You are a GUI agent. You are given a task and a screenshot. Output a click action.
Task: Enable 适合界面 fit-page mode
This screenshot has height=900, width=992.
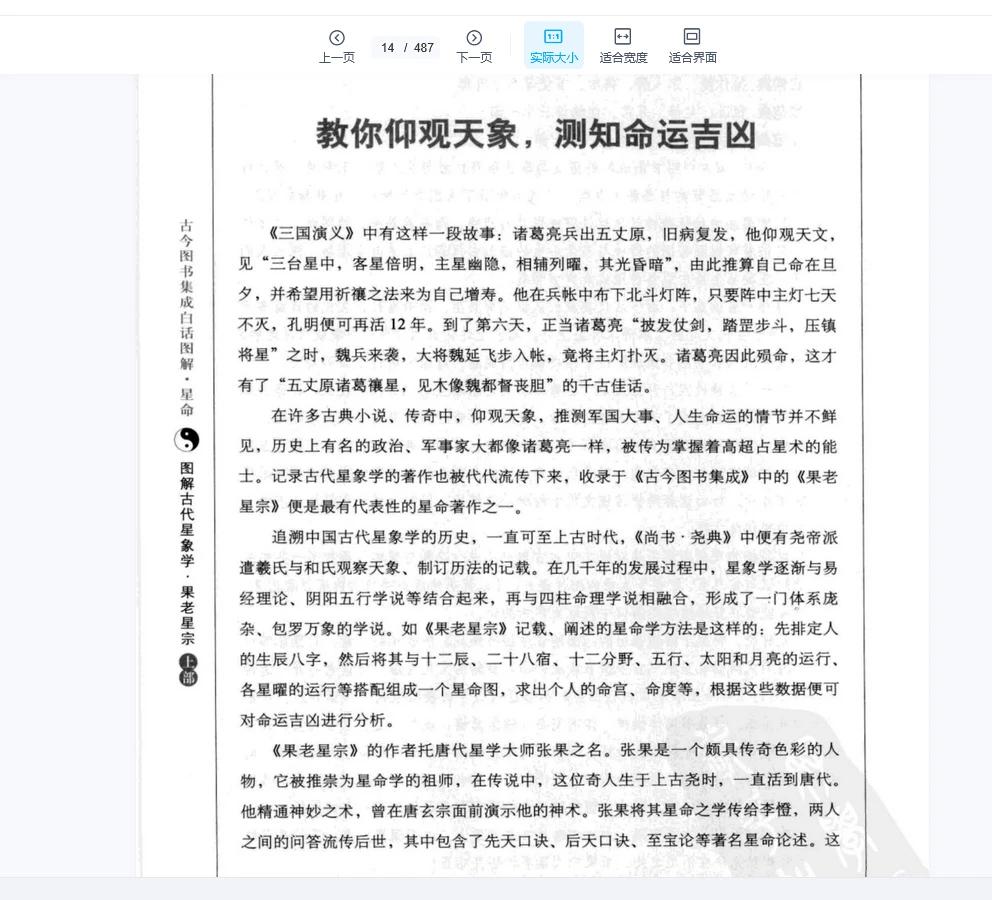click(x=691, y=44)
